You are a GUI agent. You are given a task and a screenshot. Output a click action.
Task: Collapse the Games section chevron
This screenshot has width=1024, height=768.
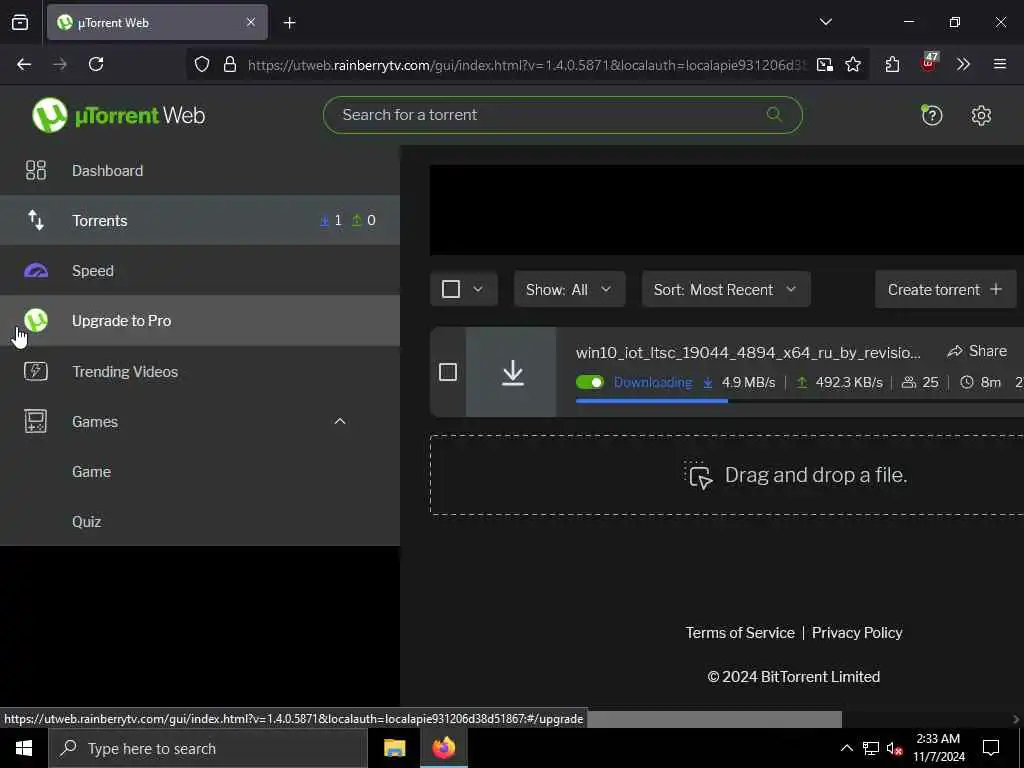(x=340, y=421)
